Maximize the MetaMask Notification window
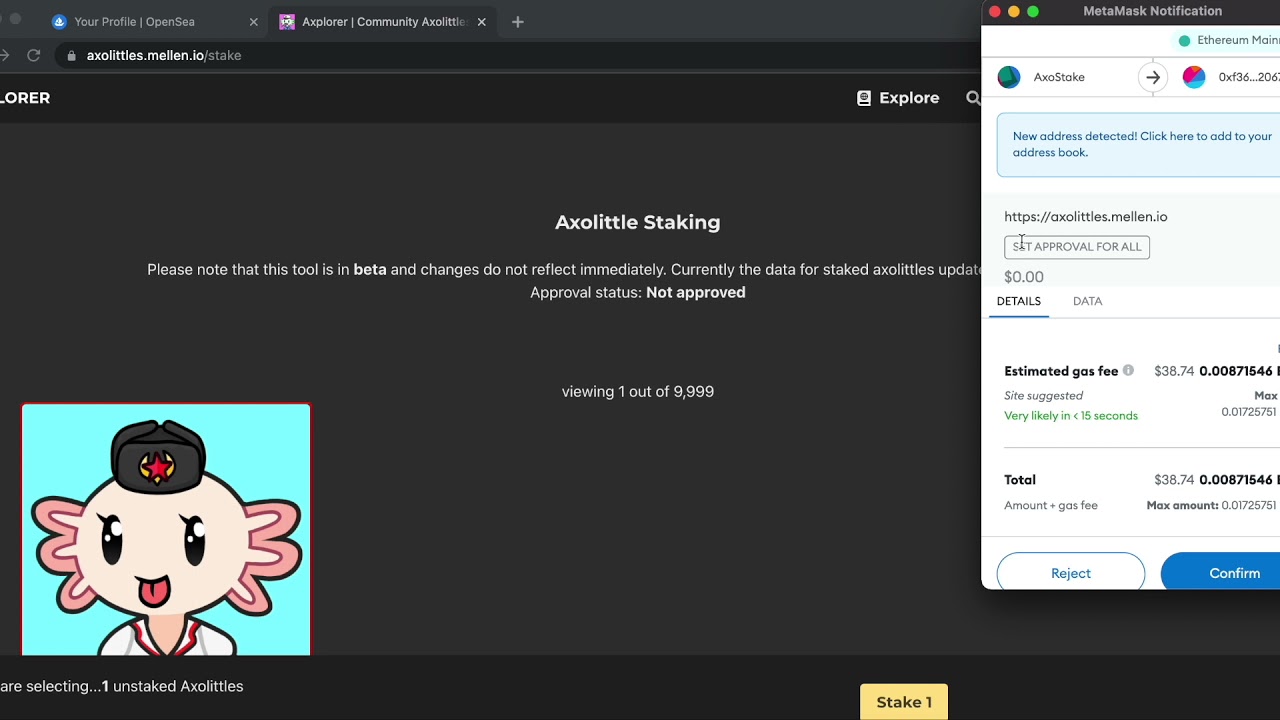The width and height of the screenshot is (1280, 720). click(x=1033, y=12)
